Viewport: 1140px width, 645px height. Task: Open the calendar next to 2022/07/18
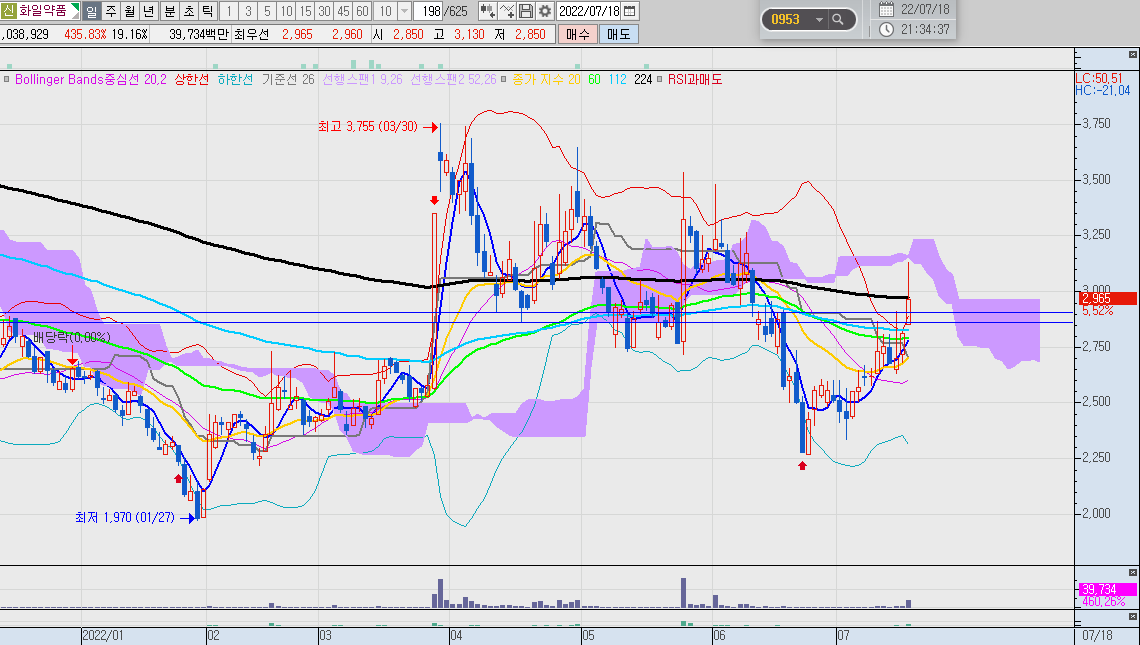630,11
